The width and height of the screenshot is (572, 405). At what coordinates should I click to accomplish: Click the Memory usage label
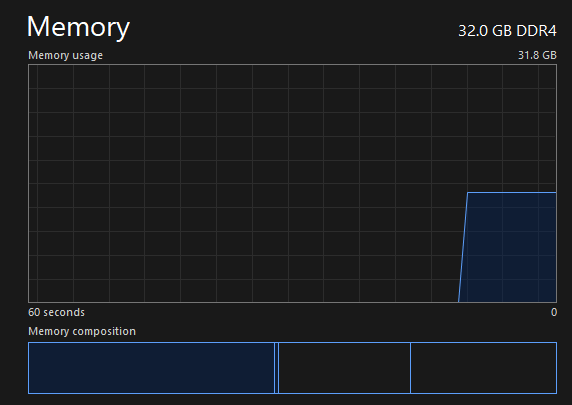[x=65, y=55]
